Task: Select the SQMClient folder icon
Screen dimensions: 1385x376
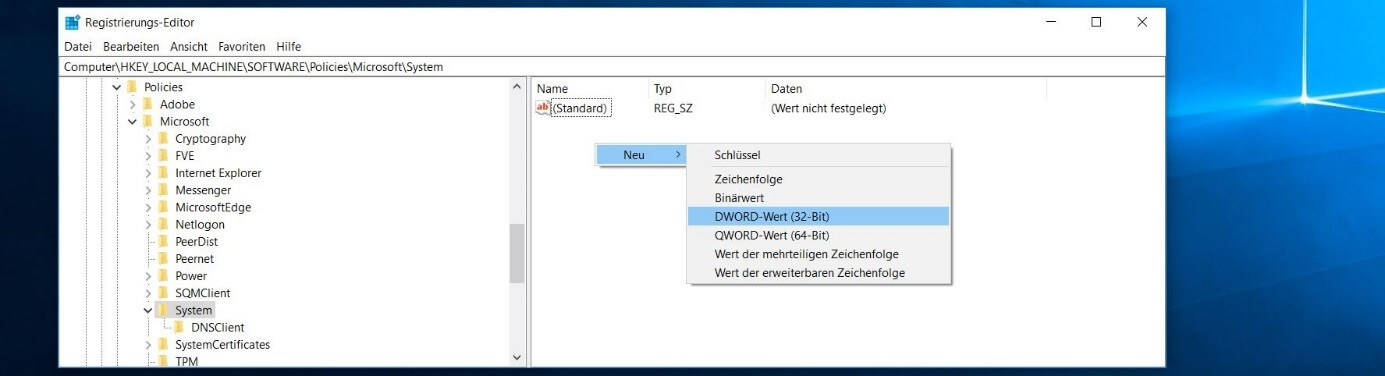Action: click(x=163, y=293)
